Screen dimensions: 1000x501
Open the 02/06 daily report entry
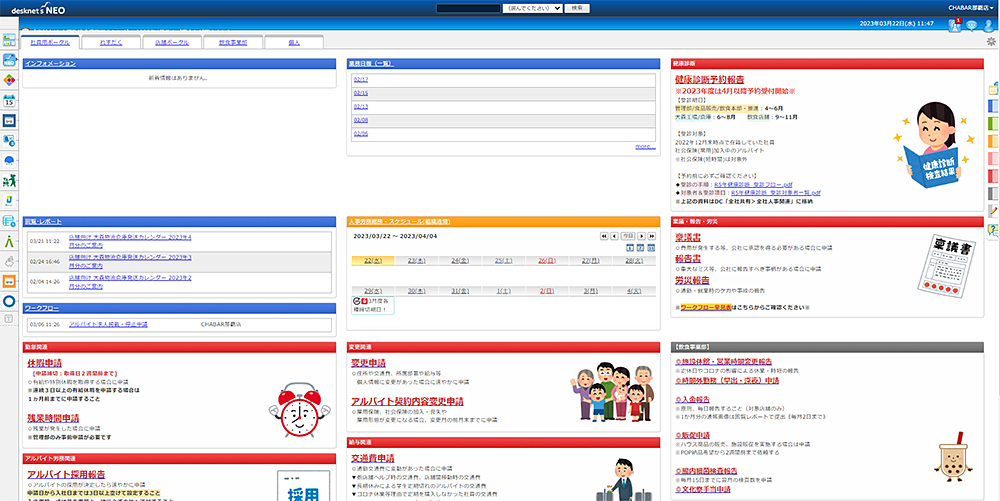point(361,134)
